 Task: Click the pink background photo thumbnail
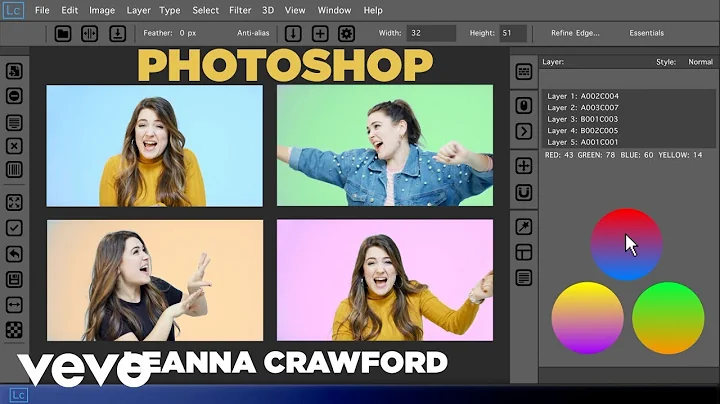385,280
